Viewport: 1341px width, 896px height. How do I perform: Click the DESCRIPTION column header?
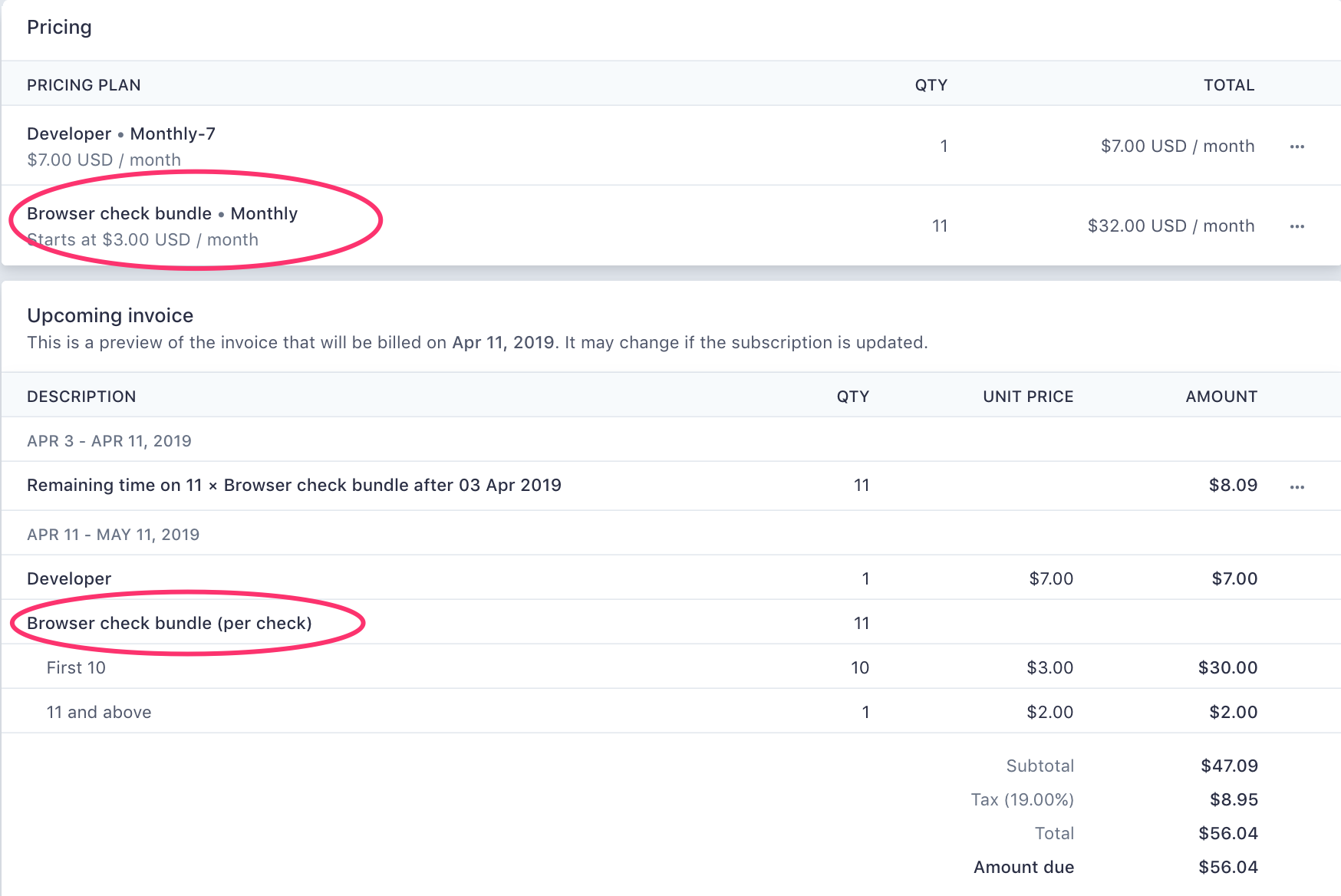point(81,397)
